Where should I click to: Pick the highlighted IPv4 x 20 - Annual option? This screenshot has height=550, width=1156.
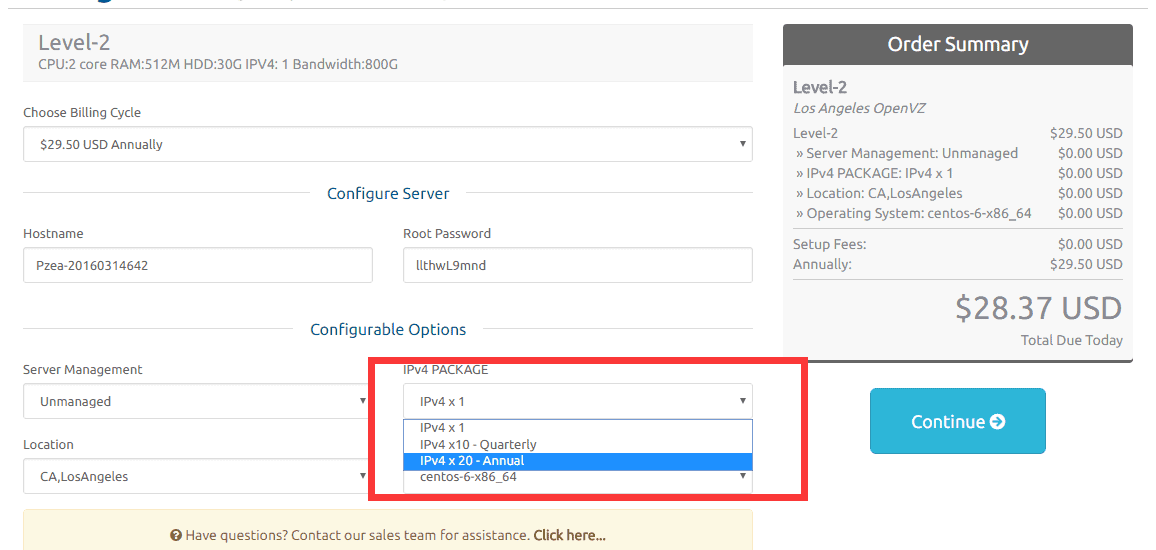pos(472,461)
